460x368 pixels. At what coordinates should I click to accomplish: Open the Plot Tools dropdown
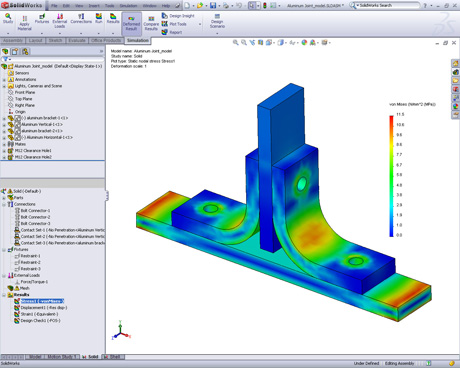(200, 24)
